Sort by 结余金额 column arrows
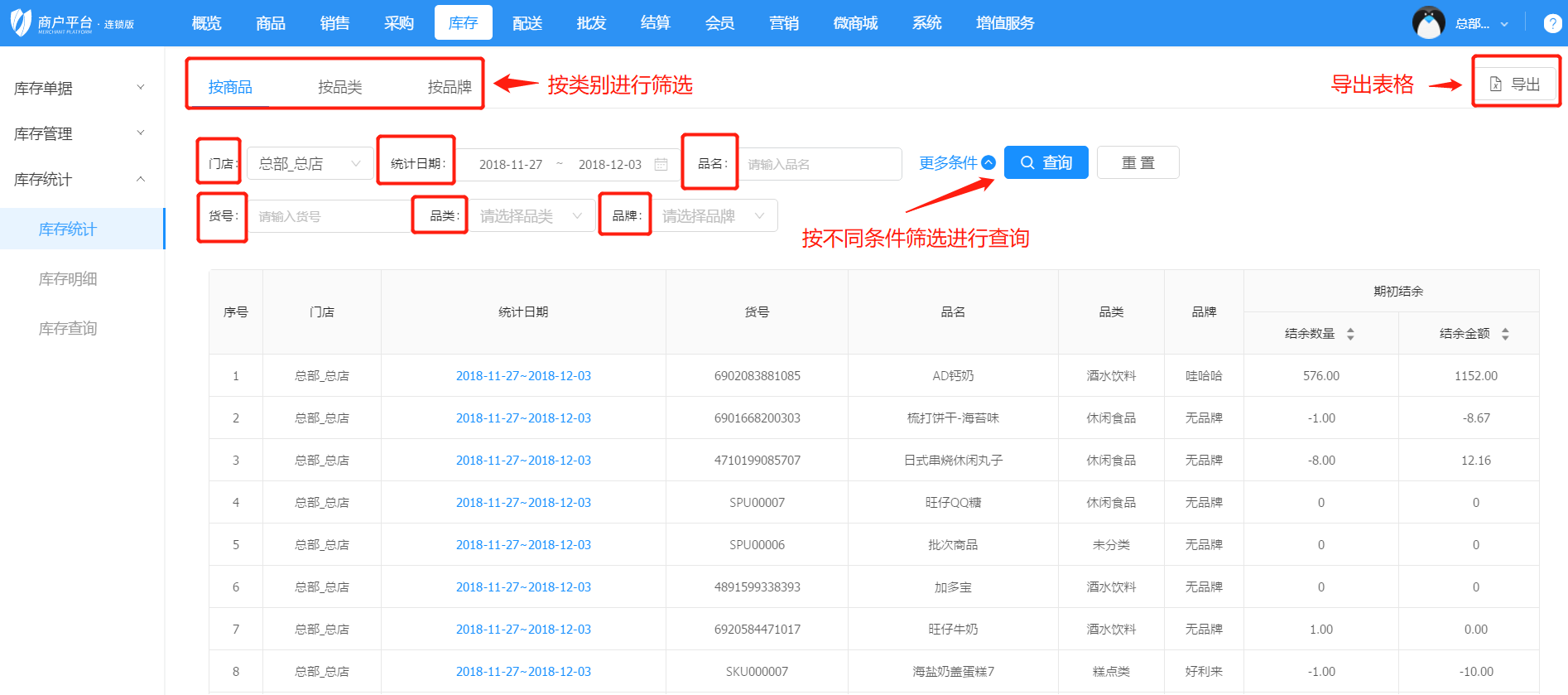 [1505, 334]
